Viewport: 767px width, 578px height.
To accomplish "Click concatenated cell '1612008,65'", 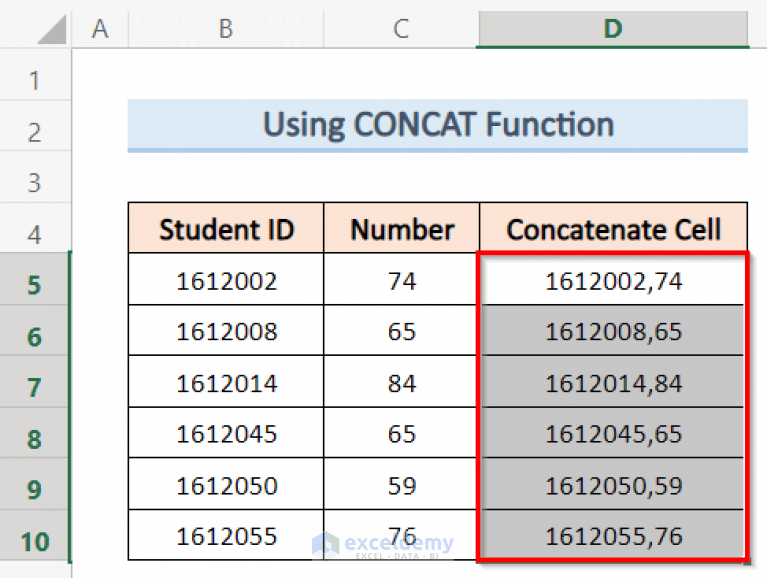I will point(613,331).
